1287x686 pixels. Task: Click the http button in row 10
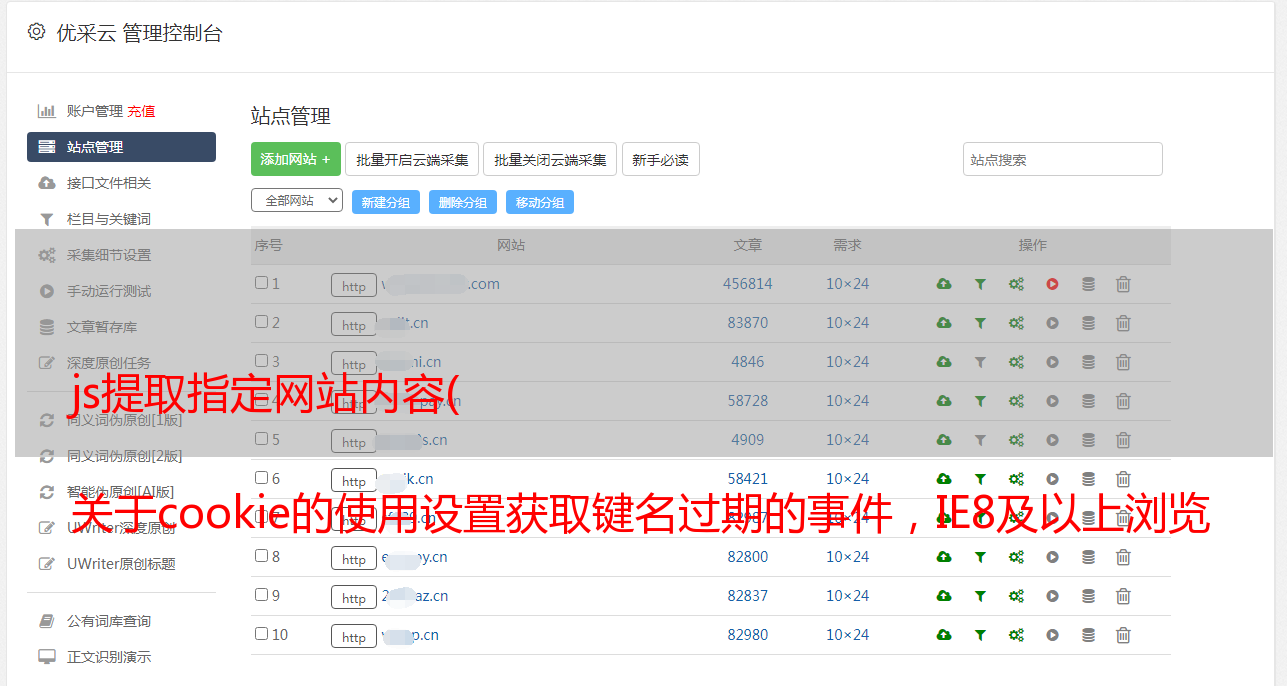[354, 637]
